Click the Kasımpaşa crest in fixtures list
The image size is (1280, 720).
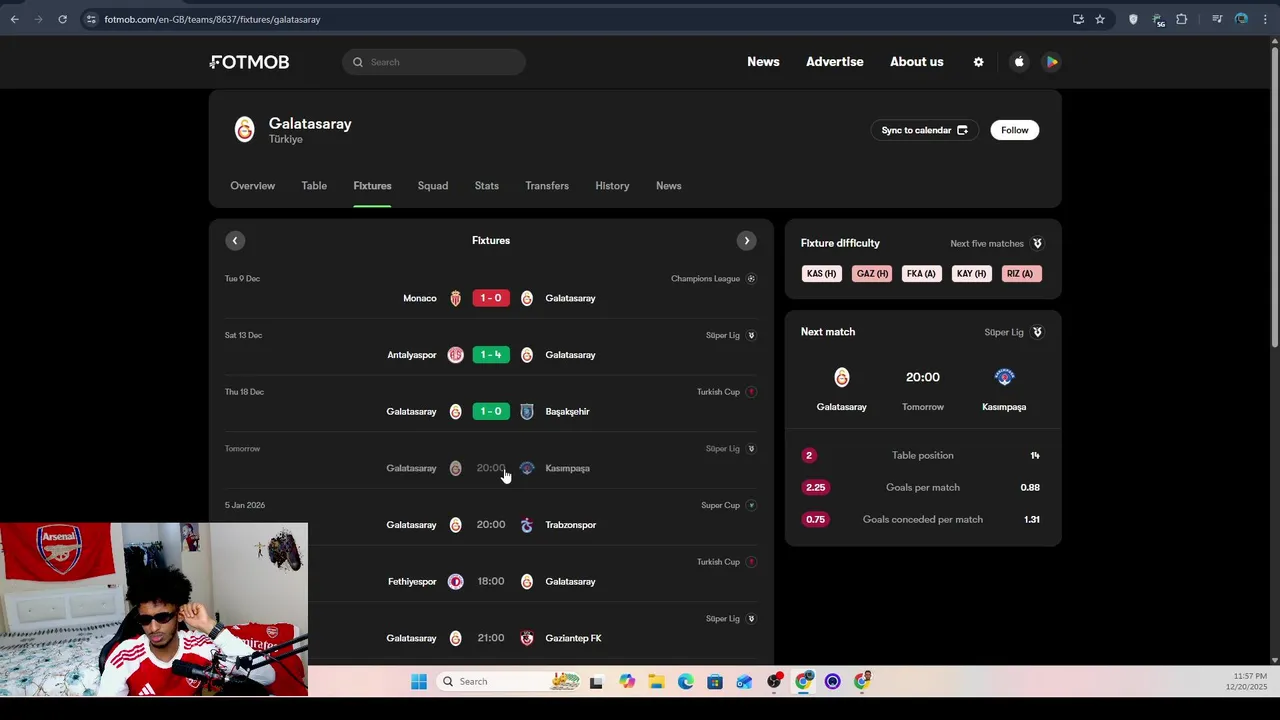527,468
